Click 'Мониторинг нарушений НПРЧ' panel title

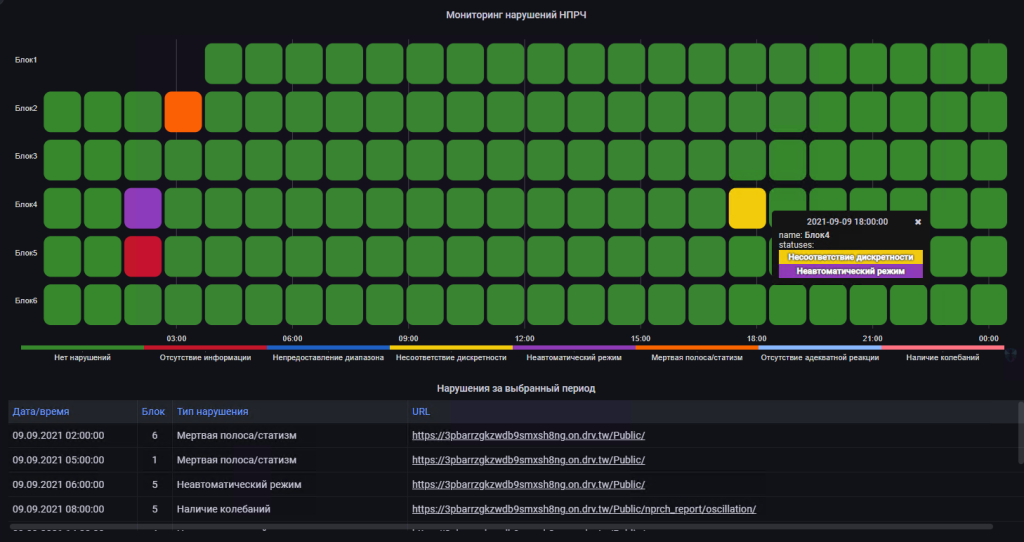(x=515, y=15)
